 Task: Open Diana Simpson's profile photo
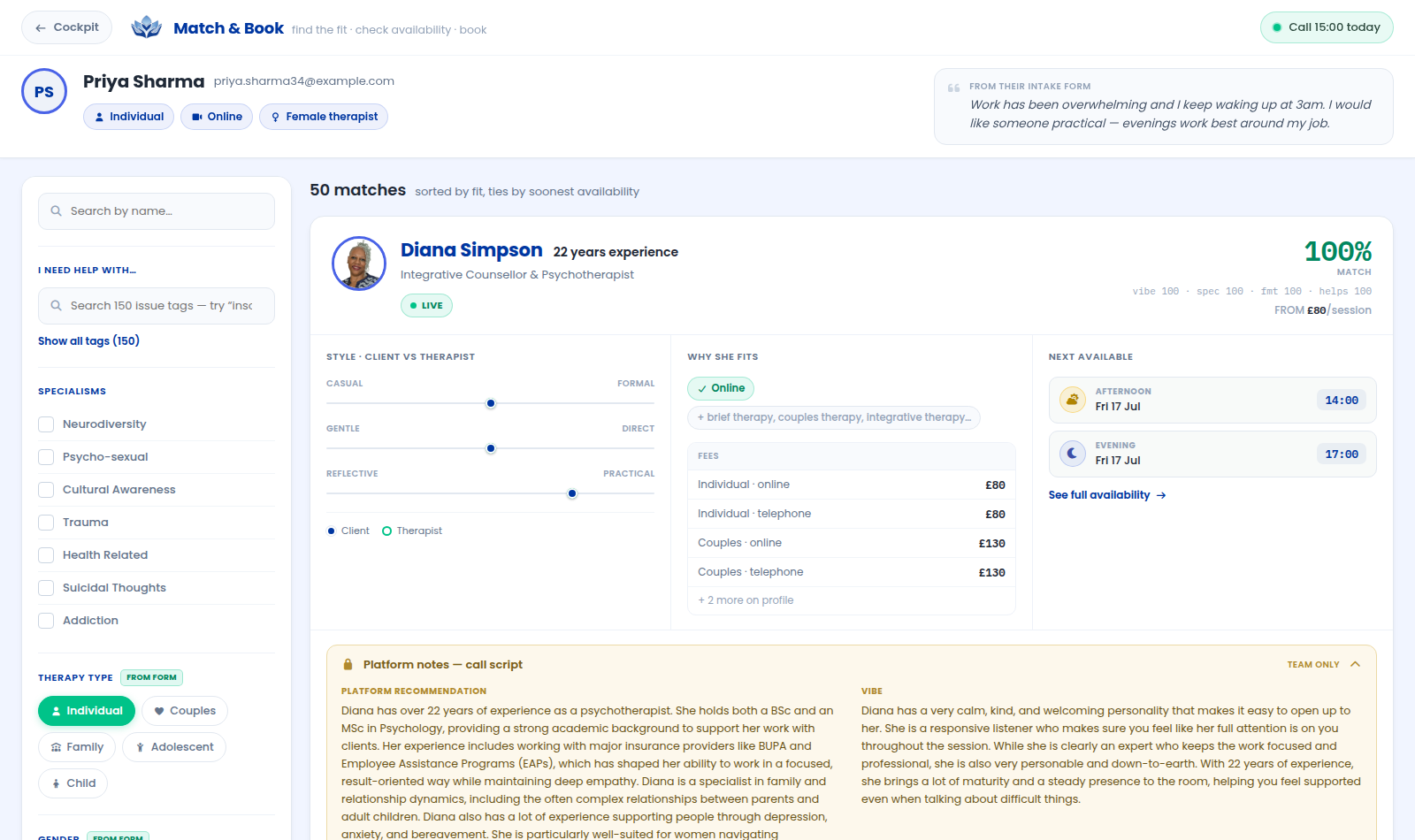tap(359, 263)
